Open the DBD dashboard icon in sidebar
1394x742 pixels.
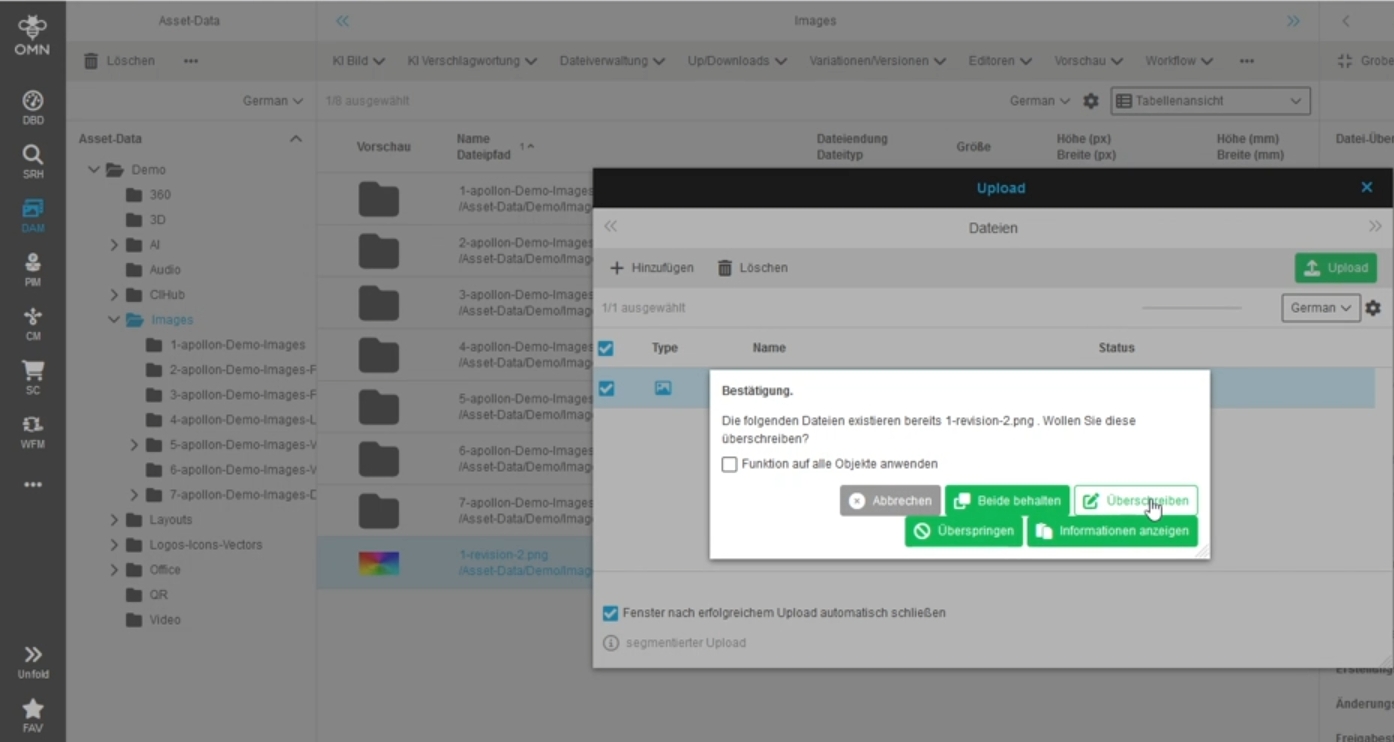(33, 106)
